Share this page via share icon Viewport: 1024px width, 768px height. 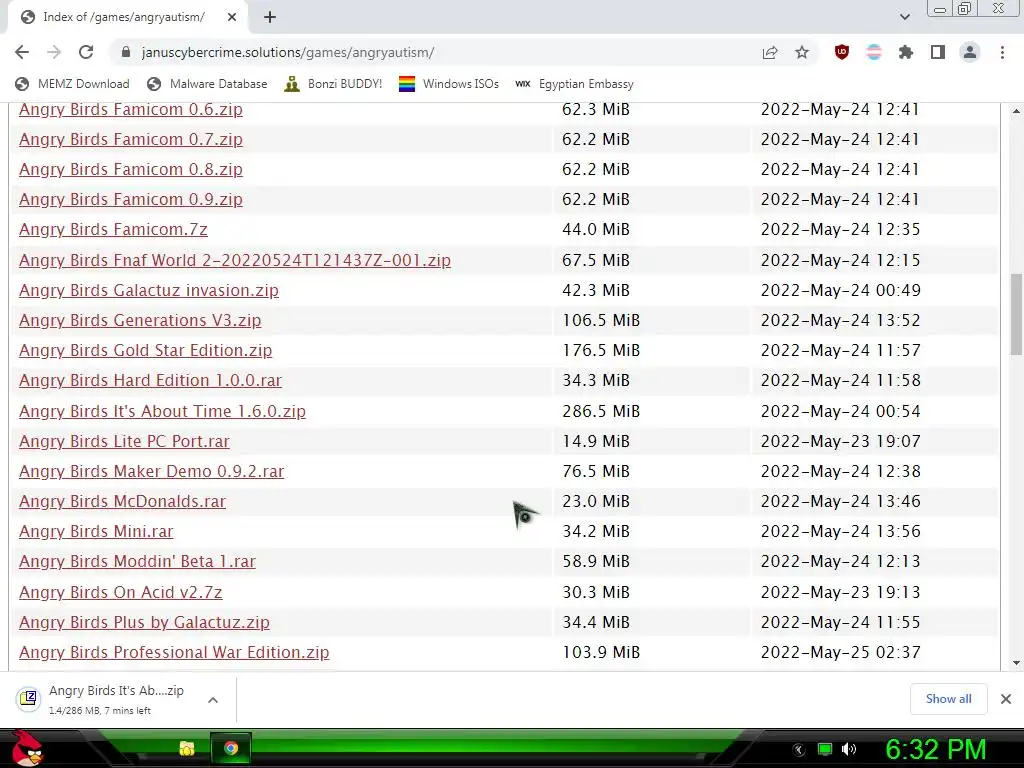pyautogui.click(x=770, y=52)
